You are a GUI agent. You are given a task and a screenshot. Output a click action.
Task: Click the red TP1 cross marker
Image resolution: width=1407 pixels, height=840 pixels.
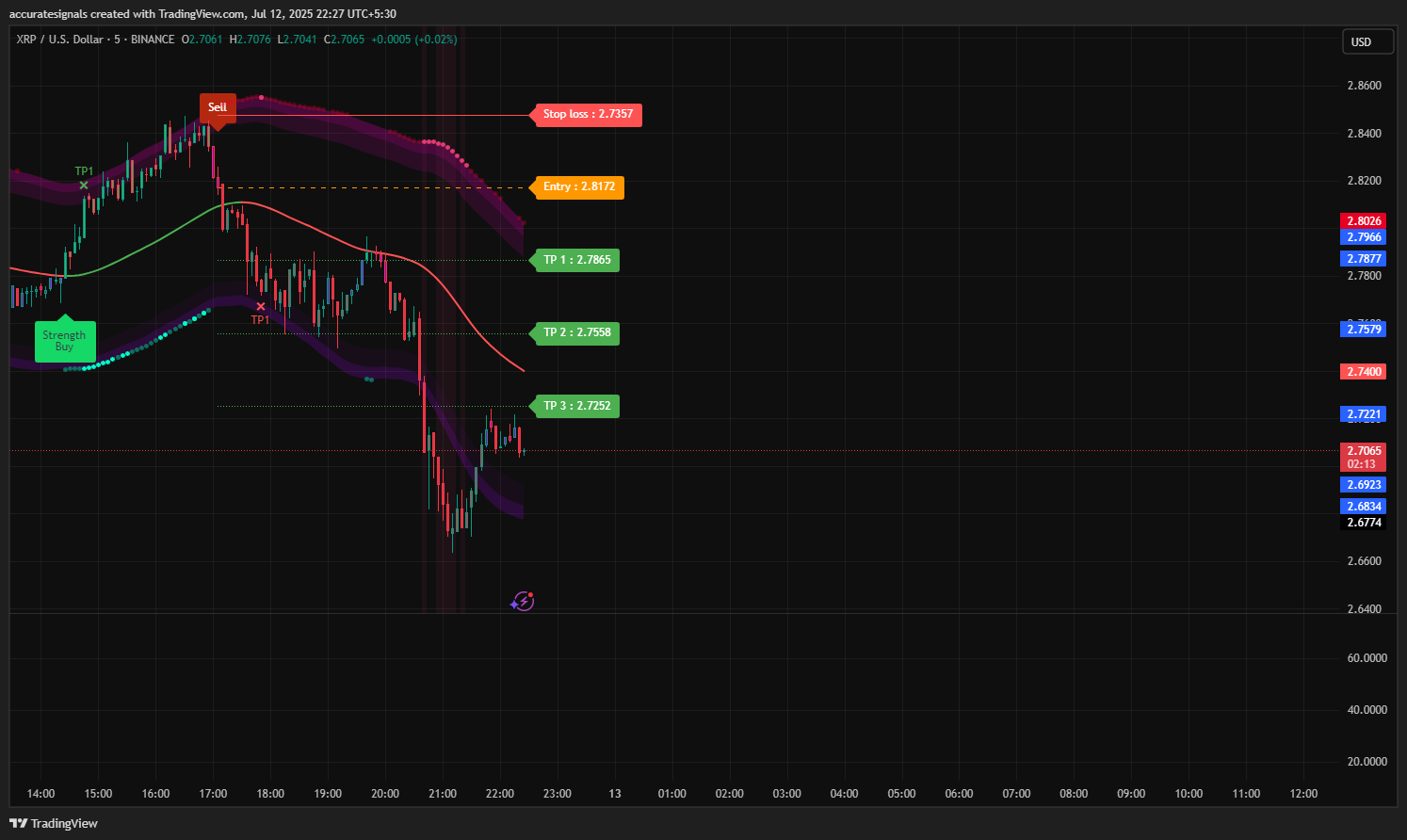(x=261, y=306)
